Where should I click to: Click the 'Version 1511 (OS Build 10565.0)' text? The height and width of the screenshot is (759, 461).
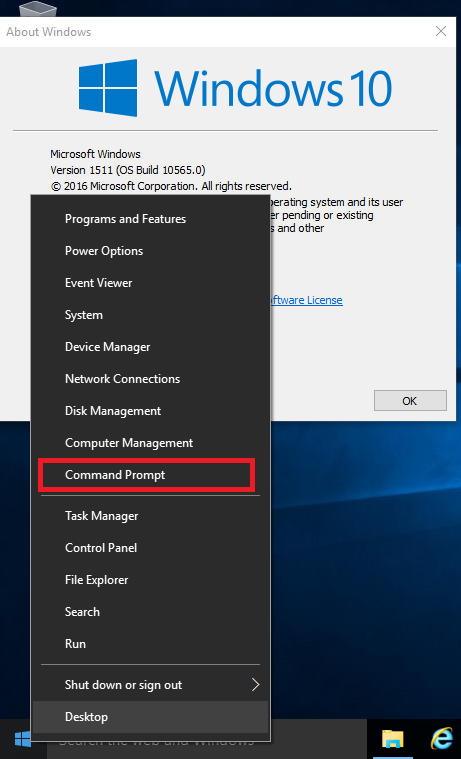point(128,170)
